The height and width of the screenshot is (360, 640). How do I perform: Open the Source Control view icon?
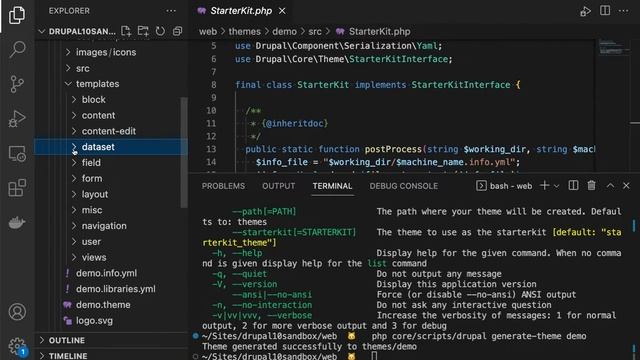(x=17, y=84)
